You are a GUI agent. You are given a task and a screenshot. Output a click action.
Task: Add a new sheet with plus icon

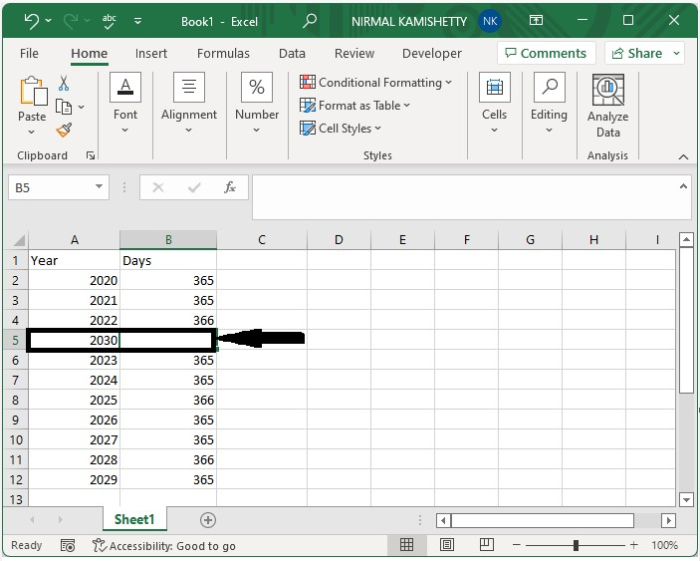click(x=208, y=520)
